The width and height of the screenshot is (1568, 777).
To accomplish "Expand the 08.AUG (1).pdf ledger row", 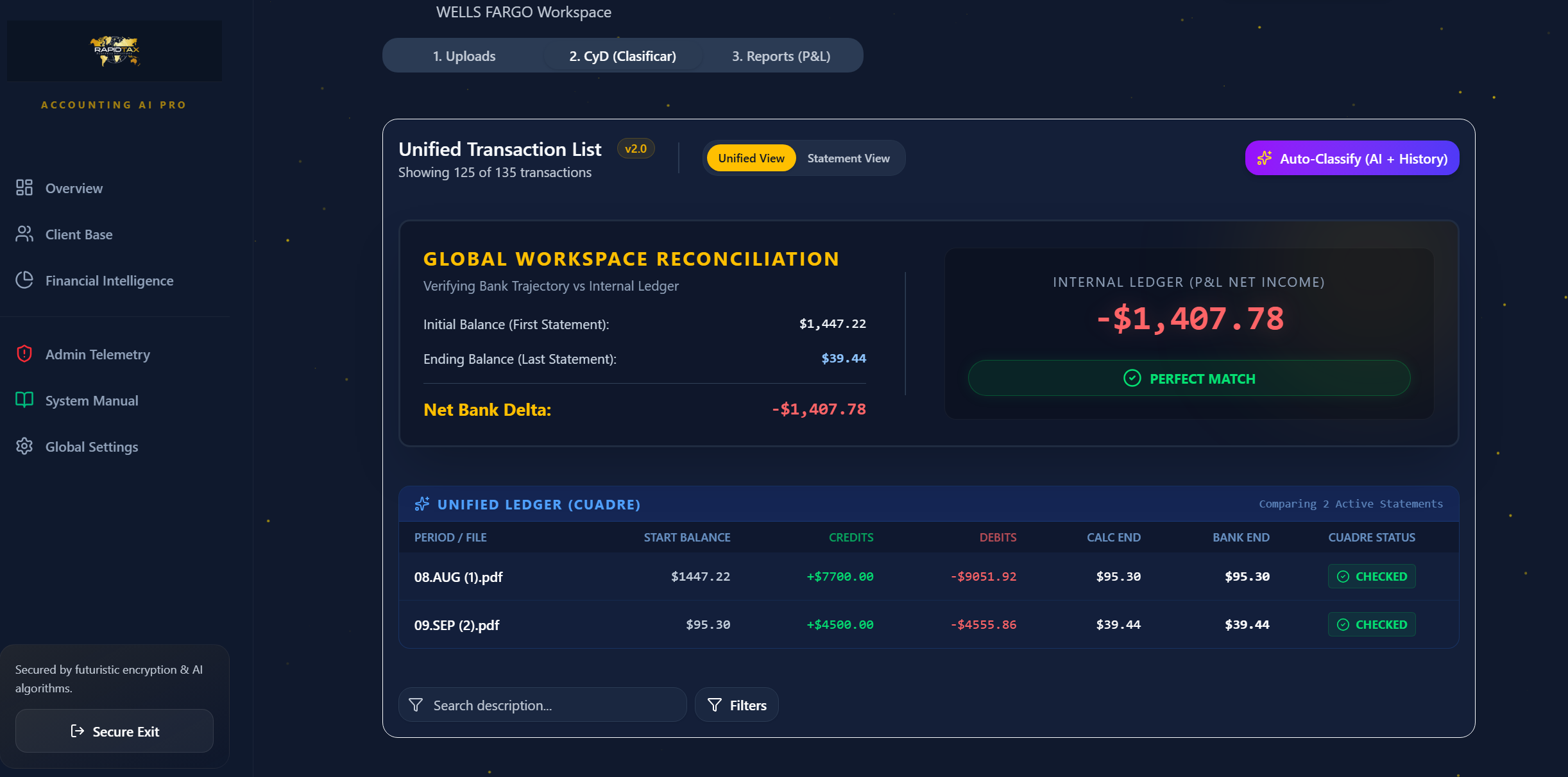I will [x=458, y=577].
